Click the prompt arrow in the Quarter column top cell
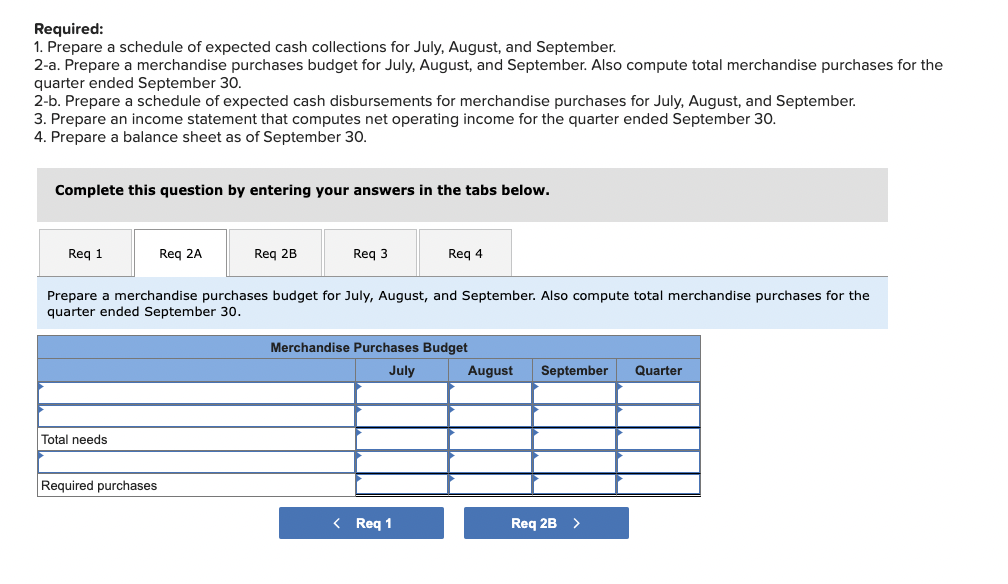Image resolution: width=1008 pixels, height=584 pixels. pos(620,388)
